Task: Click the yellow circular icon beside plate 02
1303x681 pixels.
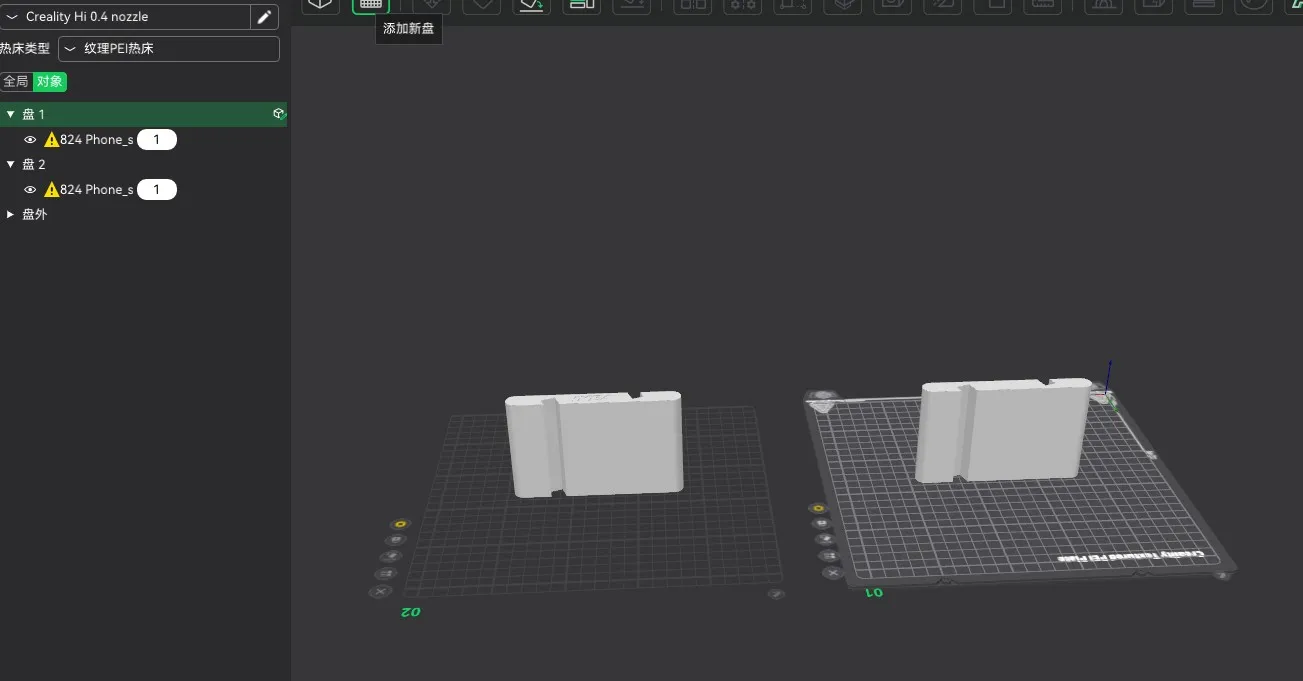Action: click(401, 524)
